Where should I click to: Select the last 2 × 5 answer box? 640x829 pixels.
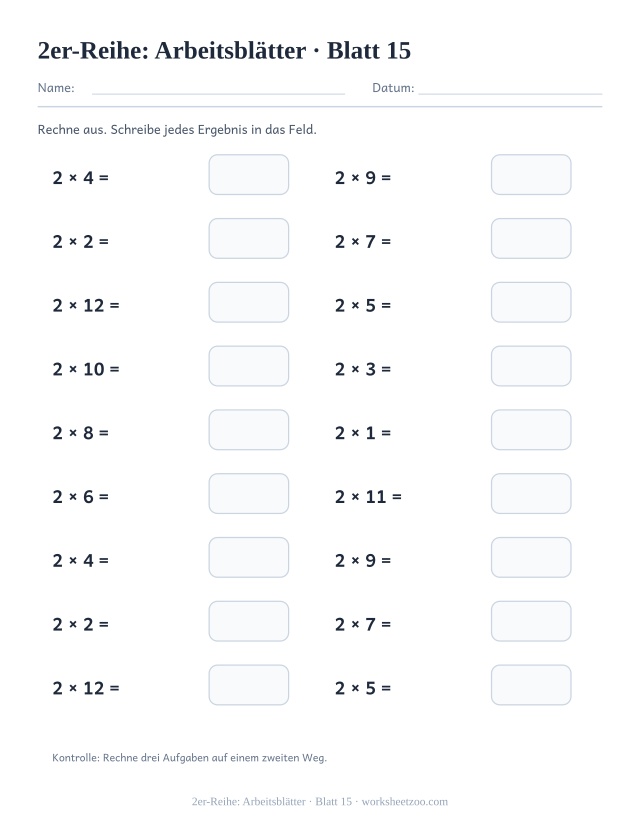(531, 685)
